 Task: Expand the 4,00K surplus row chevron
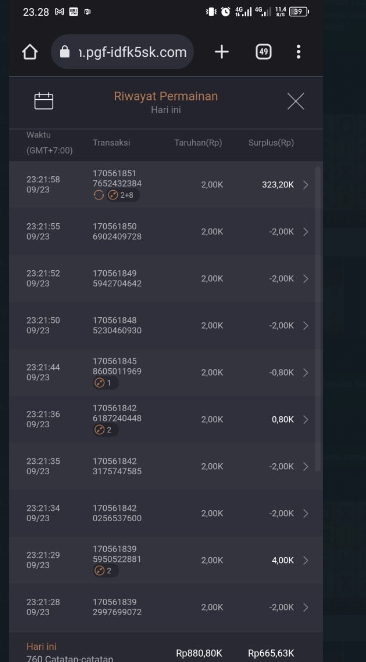tap(306, 560)
